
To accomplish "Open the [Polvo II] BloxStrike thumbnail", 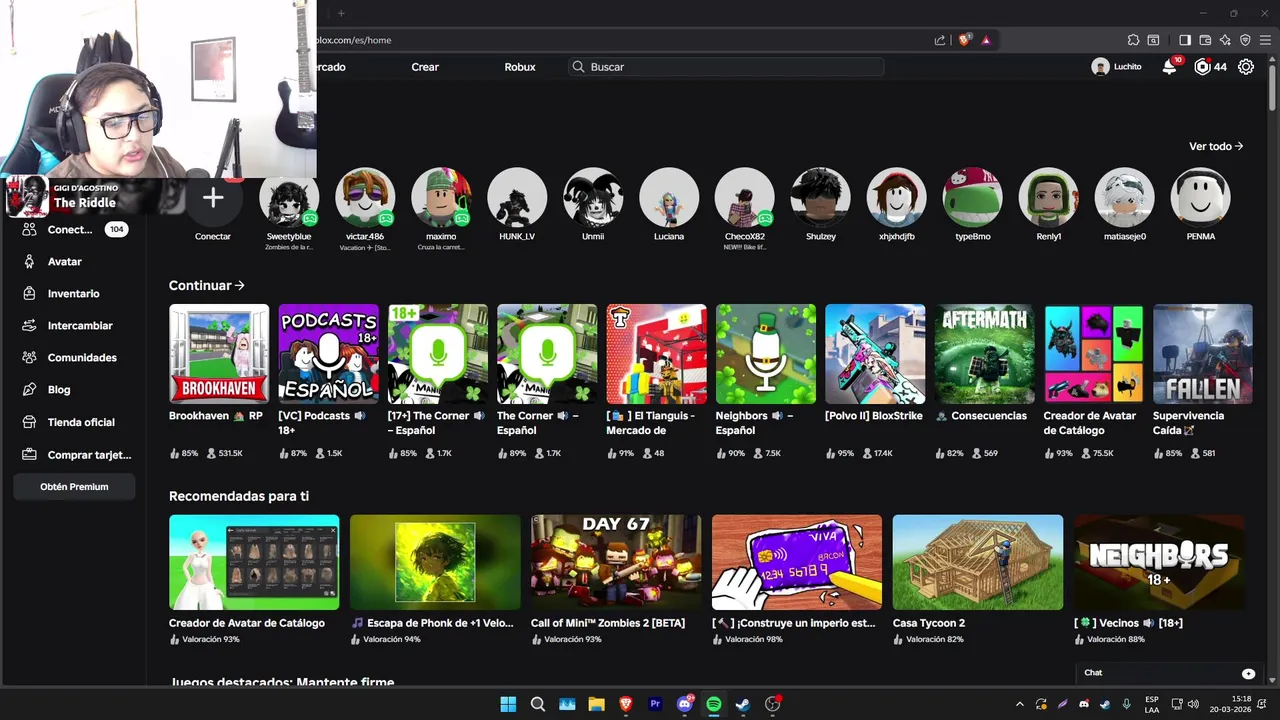I will [x=875, y=354].
